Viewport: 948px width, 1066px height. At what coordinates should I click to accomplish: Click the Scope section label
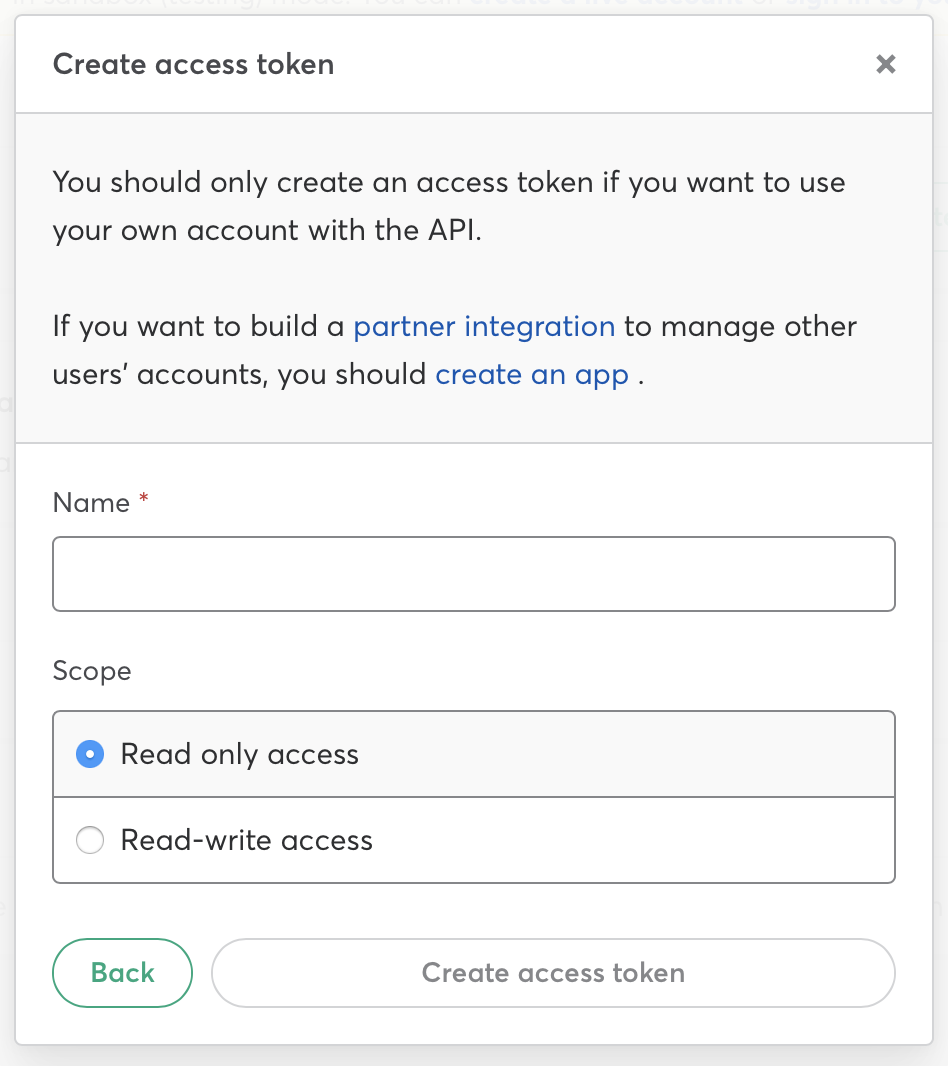coord(92,671)
